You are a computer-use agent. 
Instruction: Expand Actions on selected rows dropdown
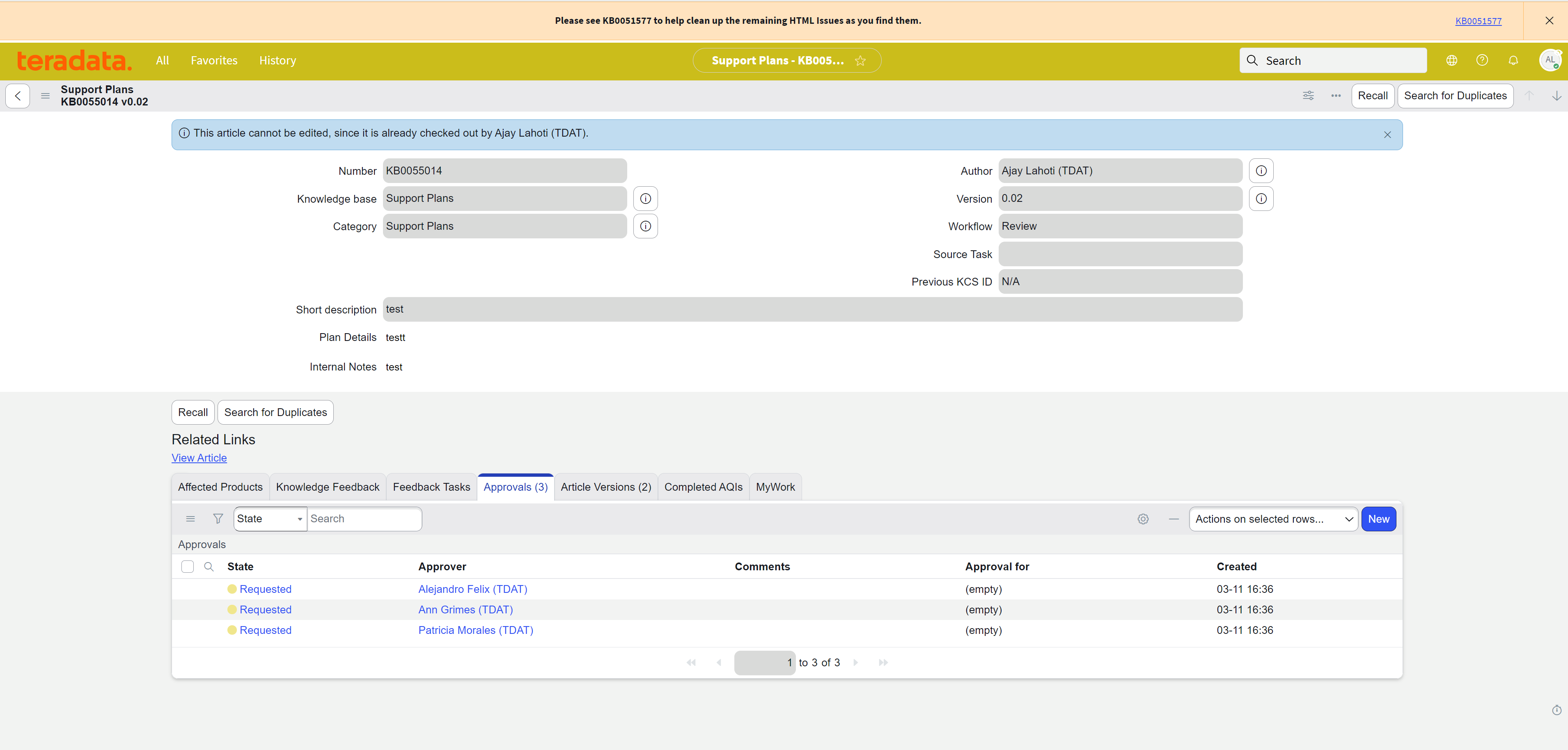[x=1273, y=519]
